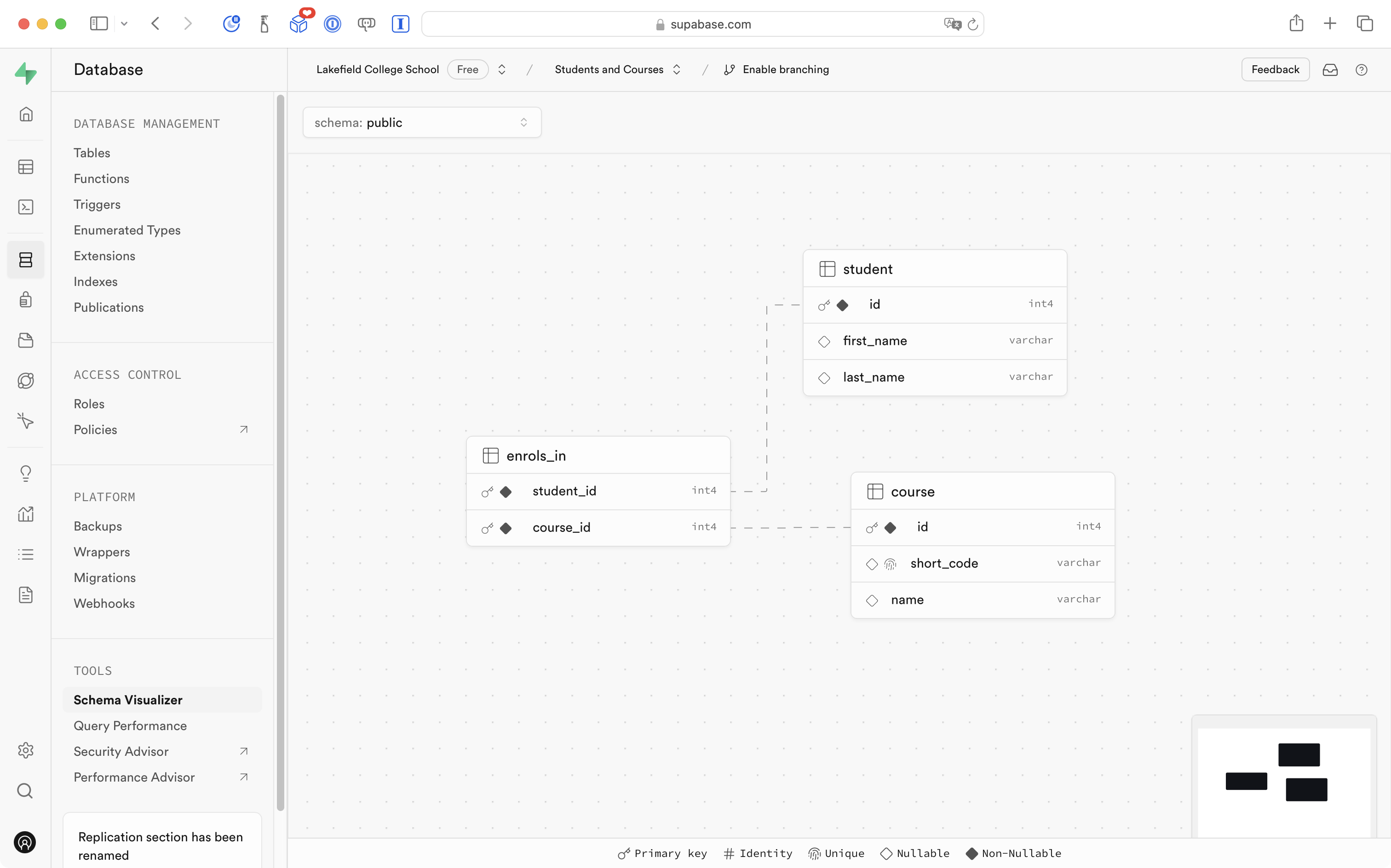Open the Tables menu item
The image size is (1391, 868).
coord(92,153)
